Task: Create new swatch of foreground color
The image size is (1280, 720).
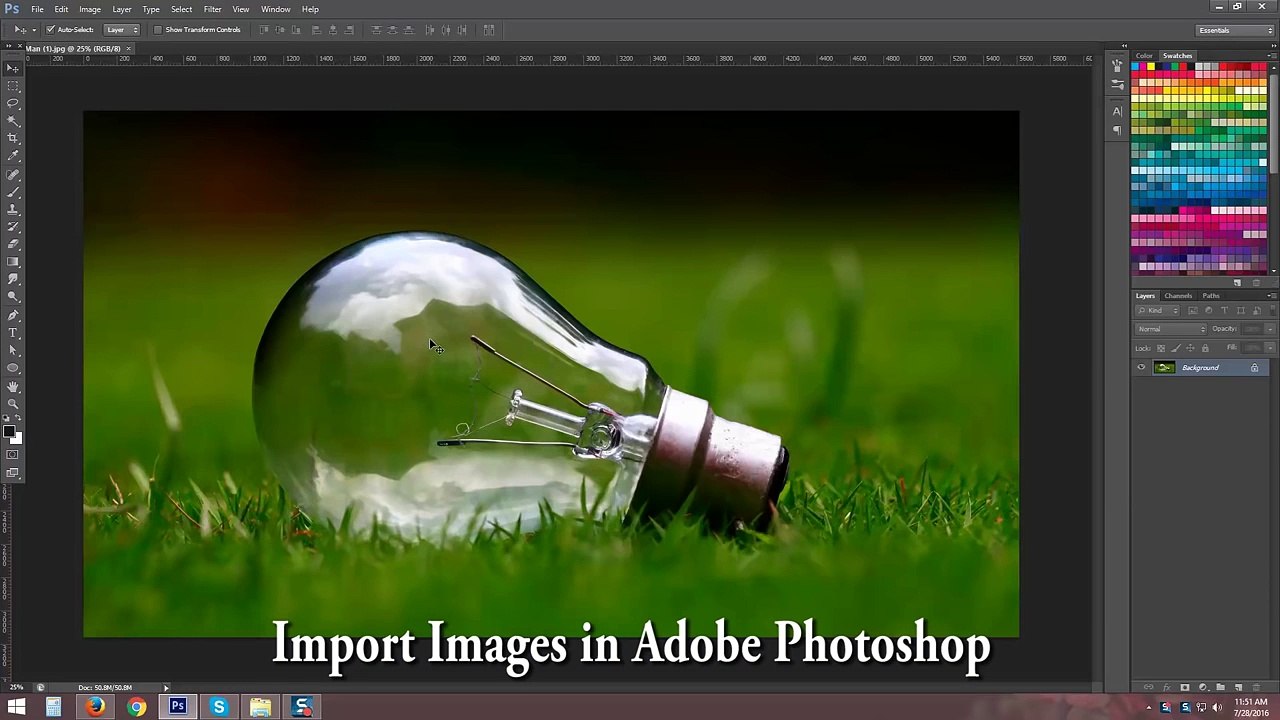Action: click(x=1237, y=283)
